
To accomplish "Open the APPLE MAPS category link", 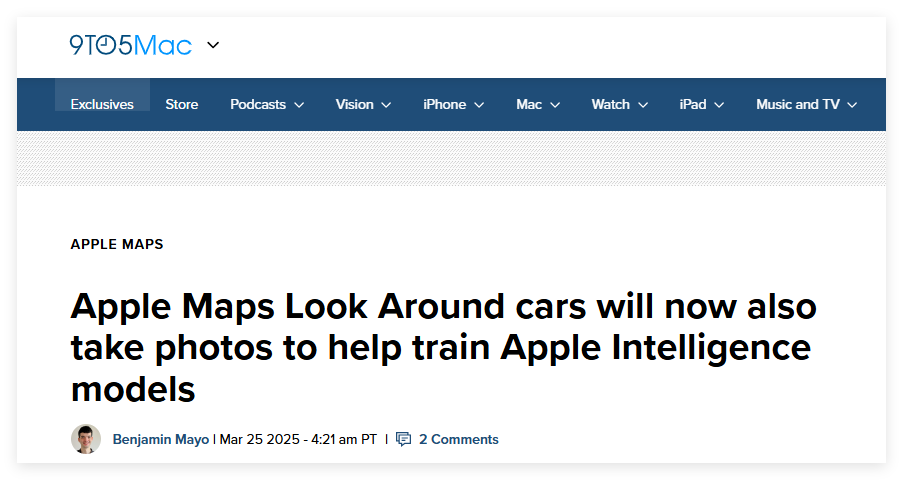I will (x=117, y=244).
